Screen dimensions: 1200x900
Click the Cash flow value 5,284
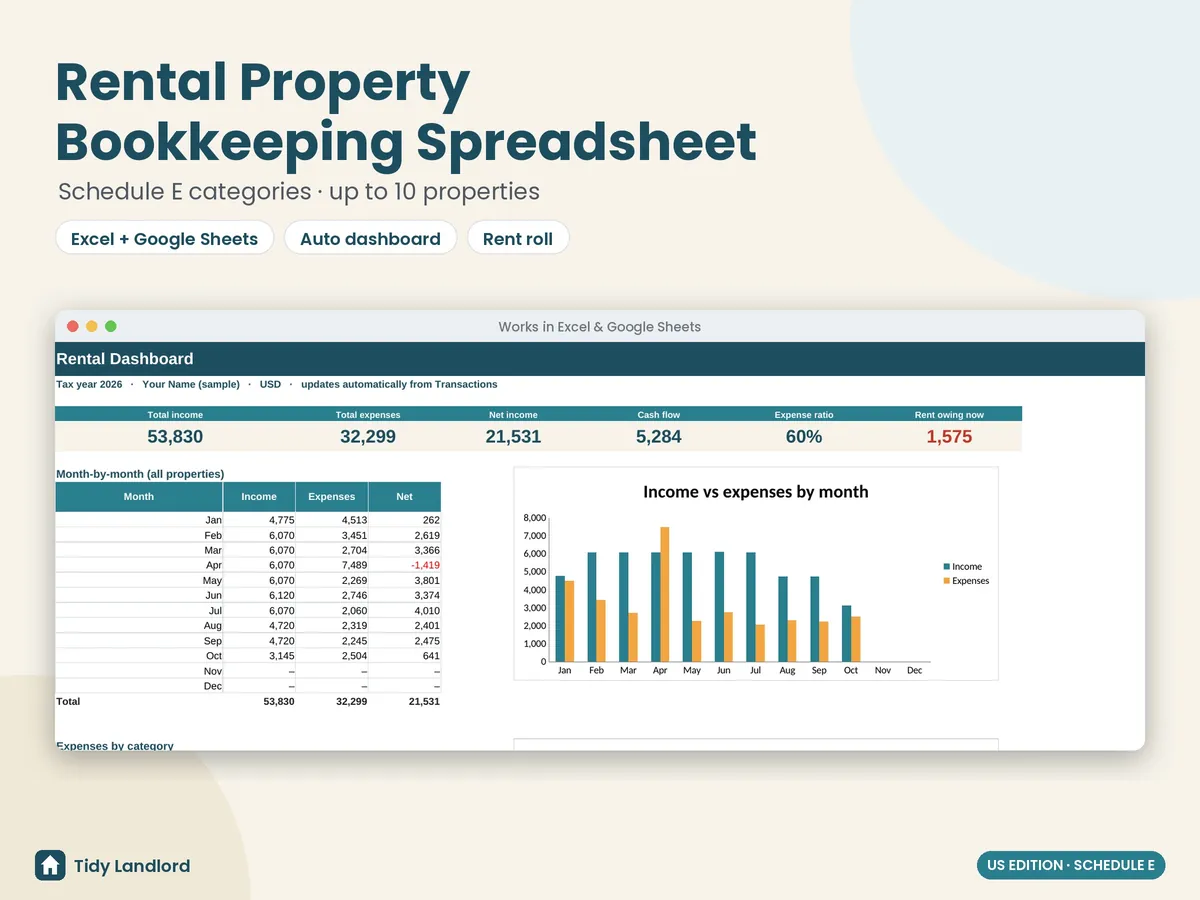pos(659,437)
